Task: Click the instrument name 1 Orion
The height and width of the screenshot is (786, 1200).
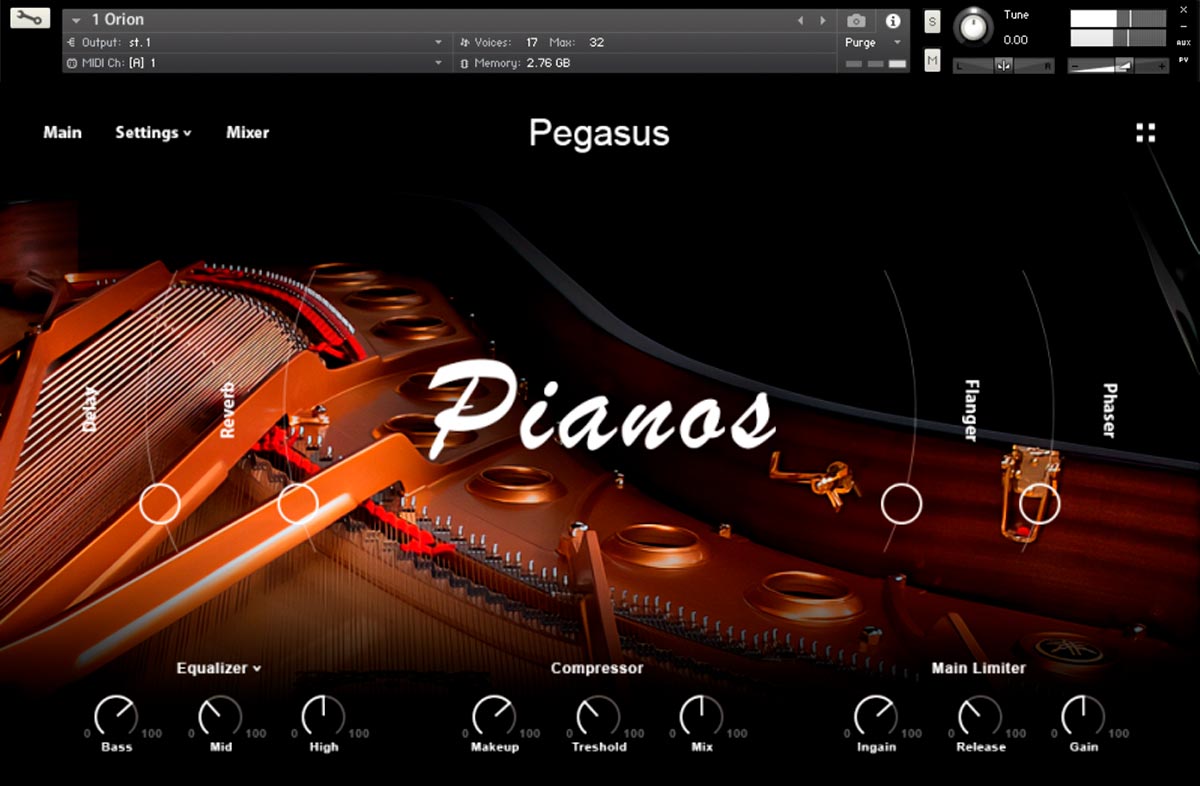Action: click(x=118, y=20)
